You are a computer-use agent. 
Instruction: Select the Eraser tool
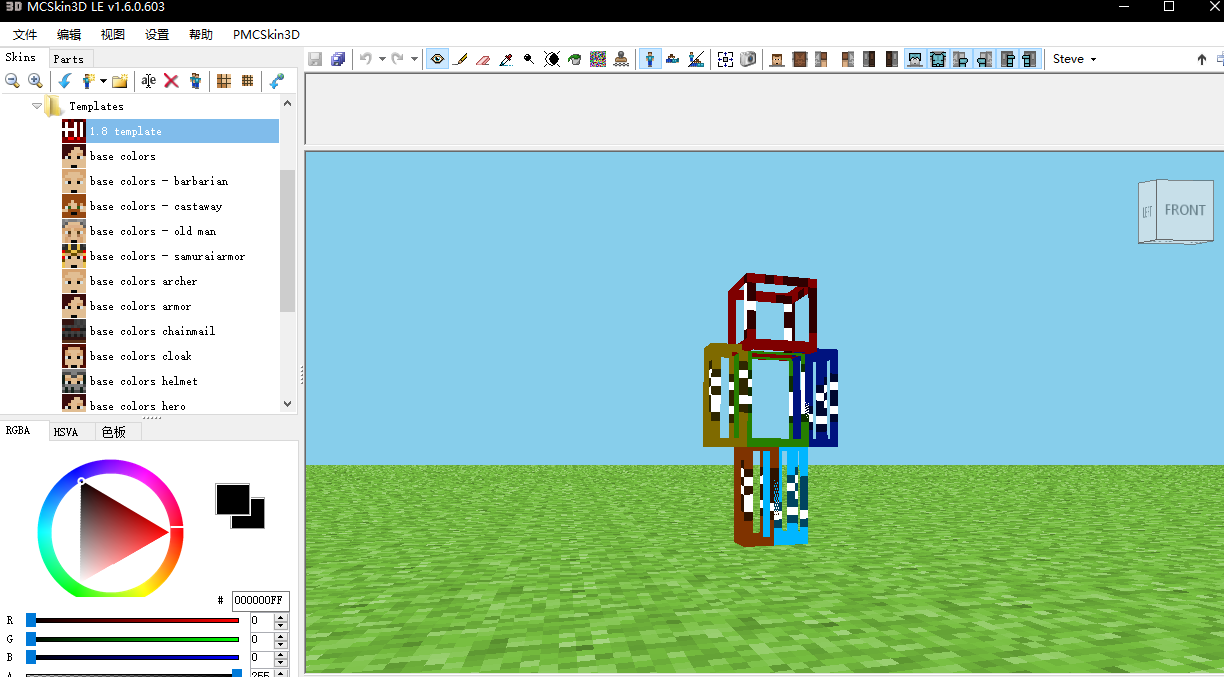(x=483, y=59)
